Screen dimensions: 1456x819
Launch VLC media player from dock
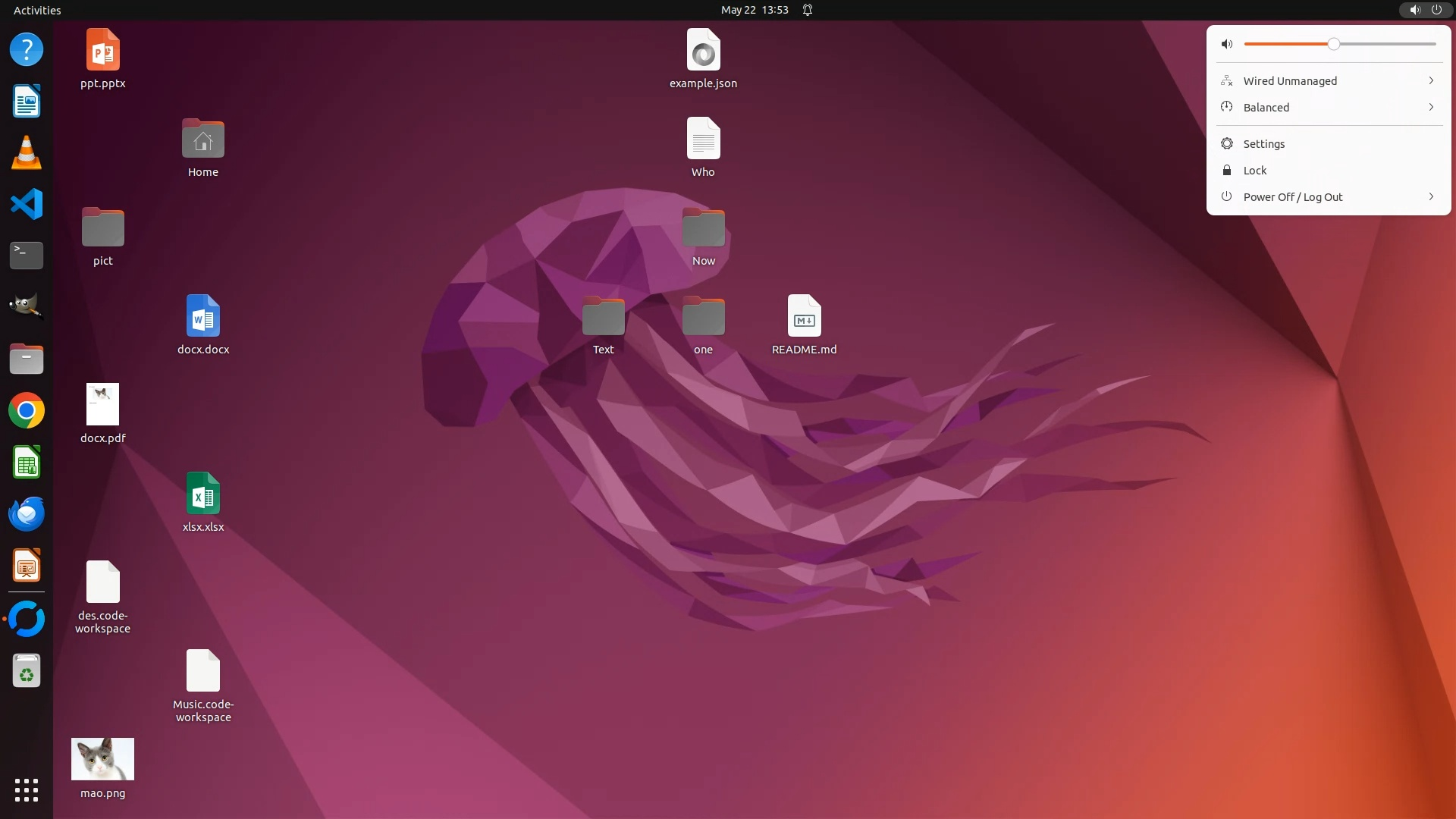(x=27, y=152)
